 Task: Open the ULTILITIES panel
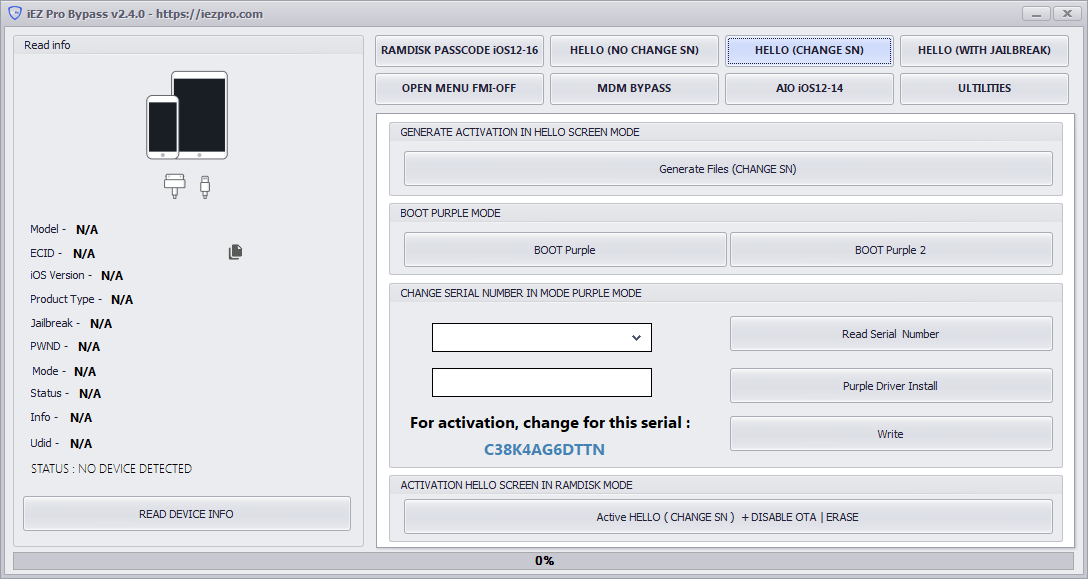click(984, 88)
